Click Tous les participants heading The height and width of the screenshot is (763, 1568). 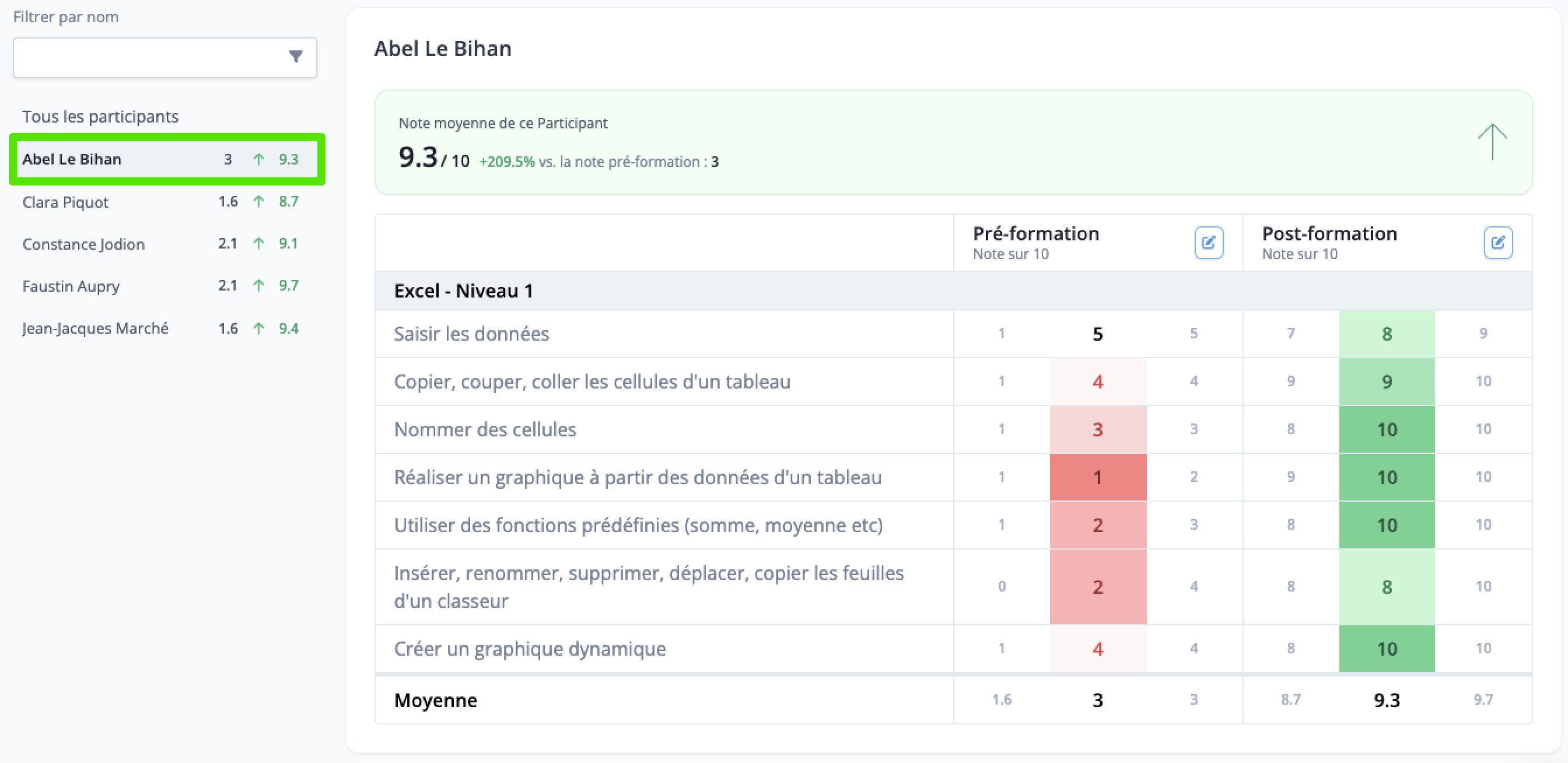(100, 116)
